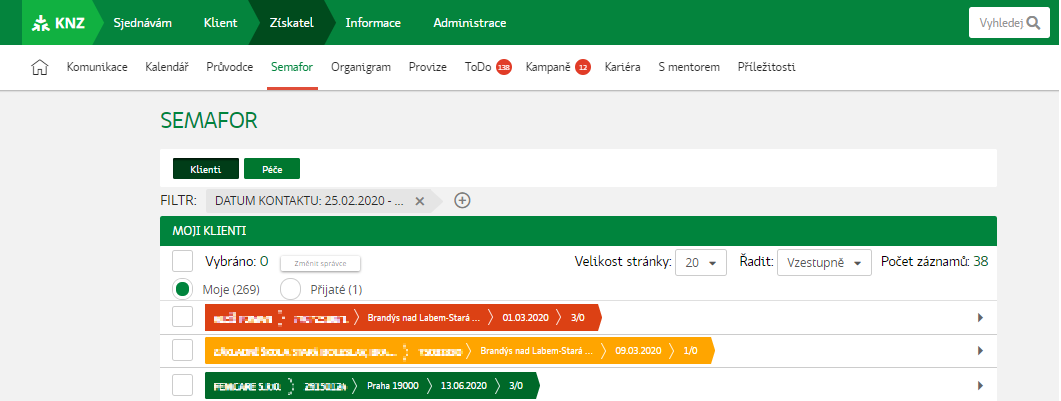Open the Velikost stránky dropdown
Image resolution: width=1061 pixels, height=401 pixels.
[x=700, y=263]
